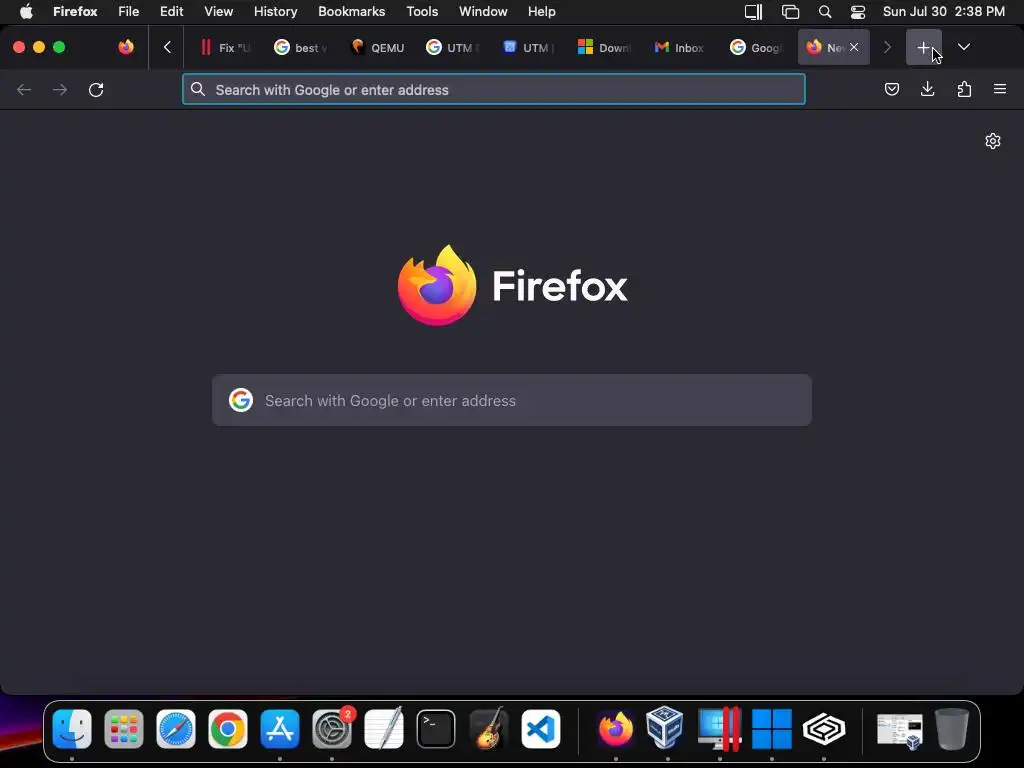Screen dimensions: 1024x768
Task: Open the View menu
Action: tap(219, 12)
